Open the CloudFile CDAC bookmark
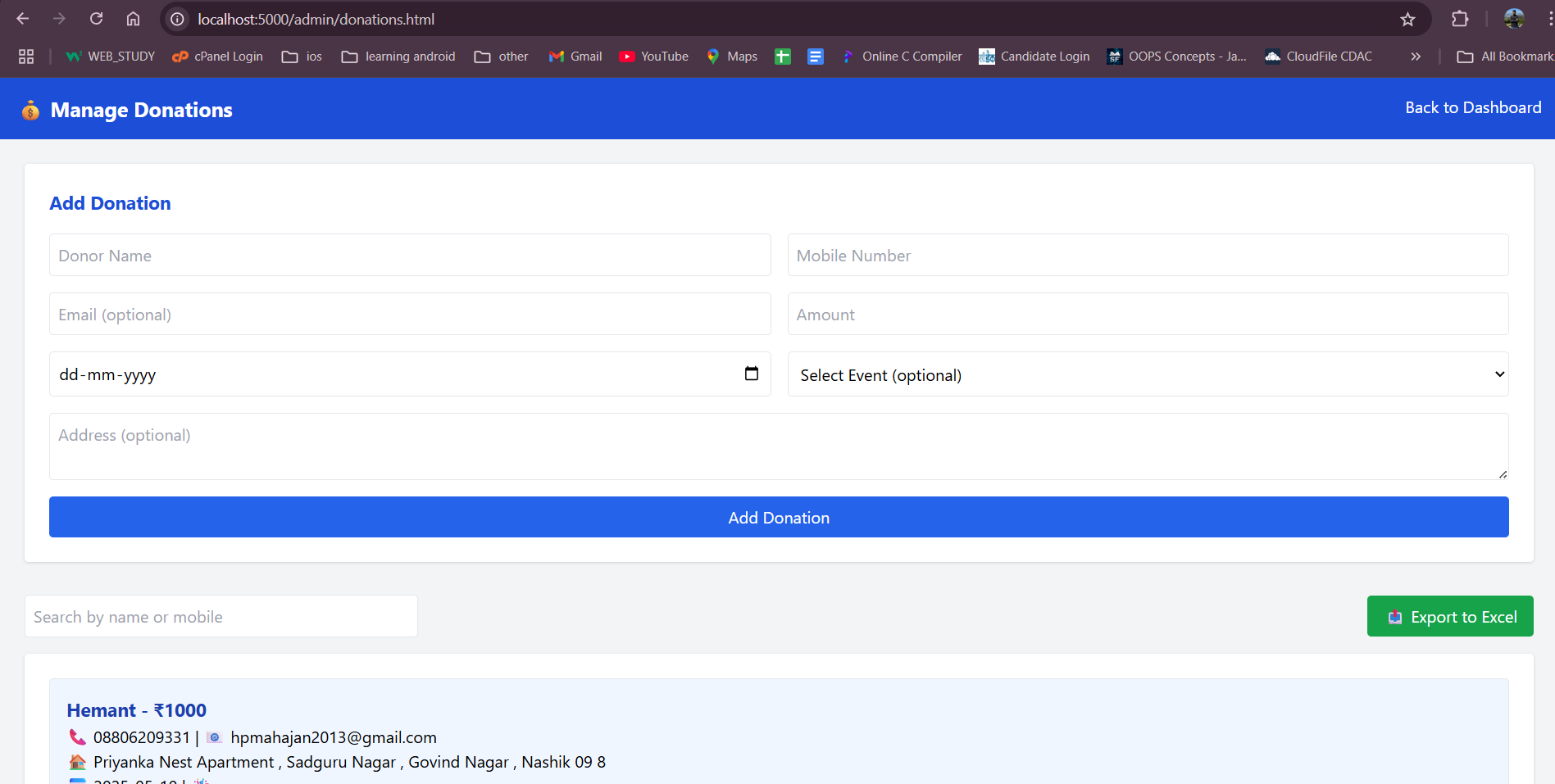Screen dimensions: 1555x784 [1317, 56]
